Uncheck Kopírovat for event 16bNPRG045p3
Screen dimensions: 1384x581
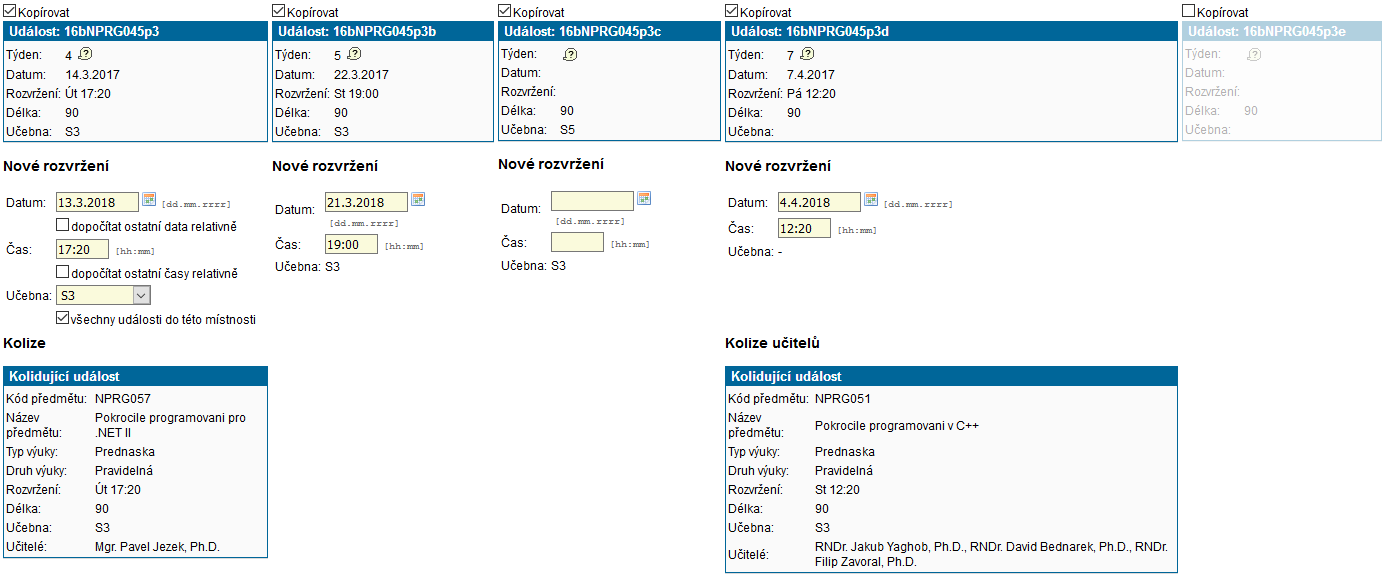coord(11,11)
